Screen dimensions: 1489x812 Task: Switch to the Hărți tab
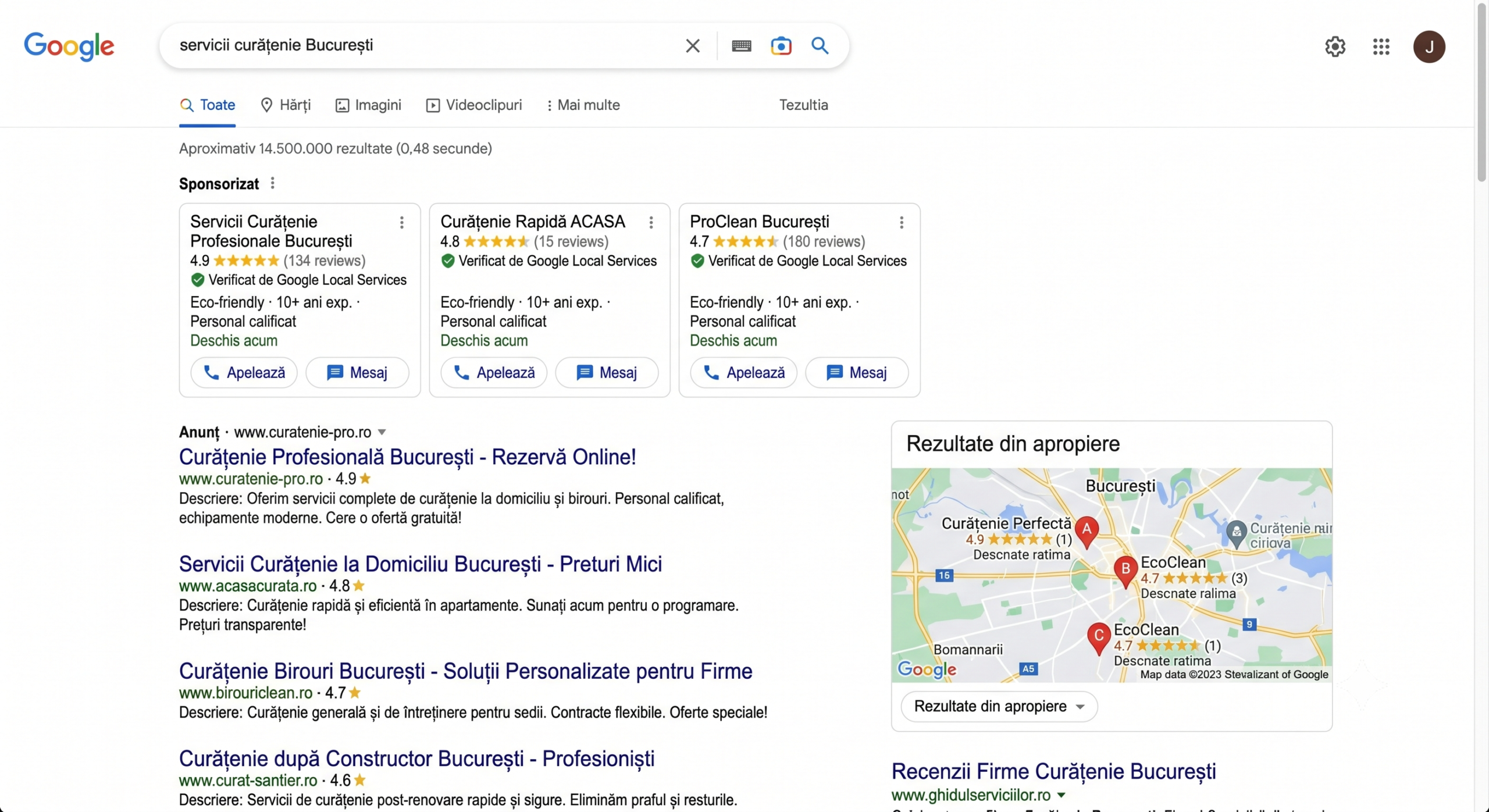(x=286, y=105)
